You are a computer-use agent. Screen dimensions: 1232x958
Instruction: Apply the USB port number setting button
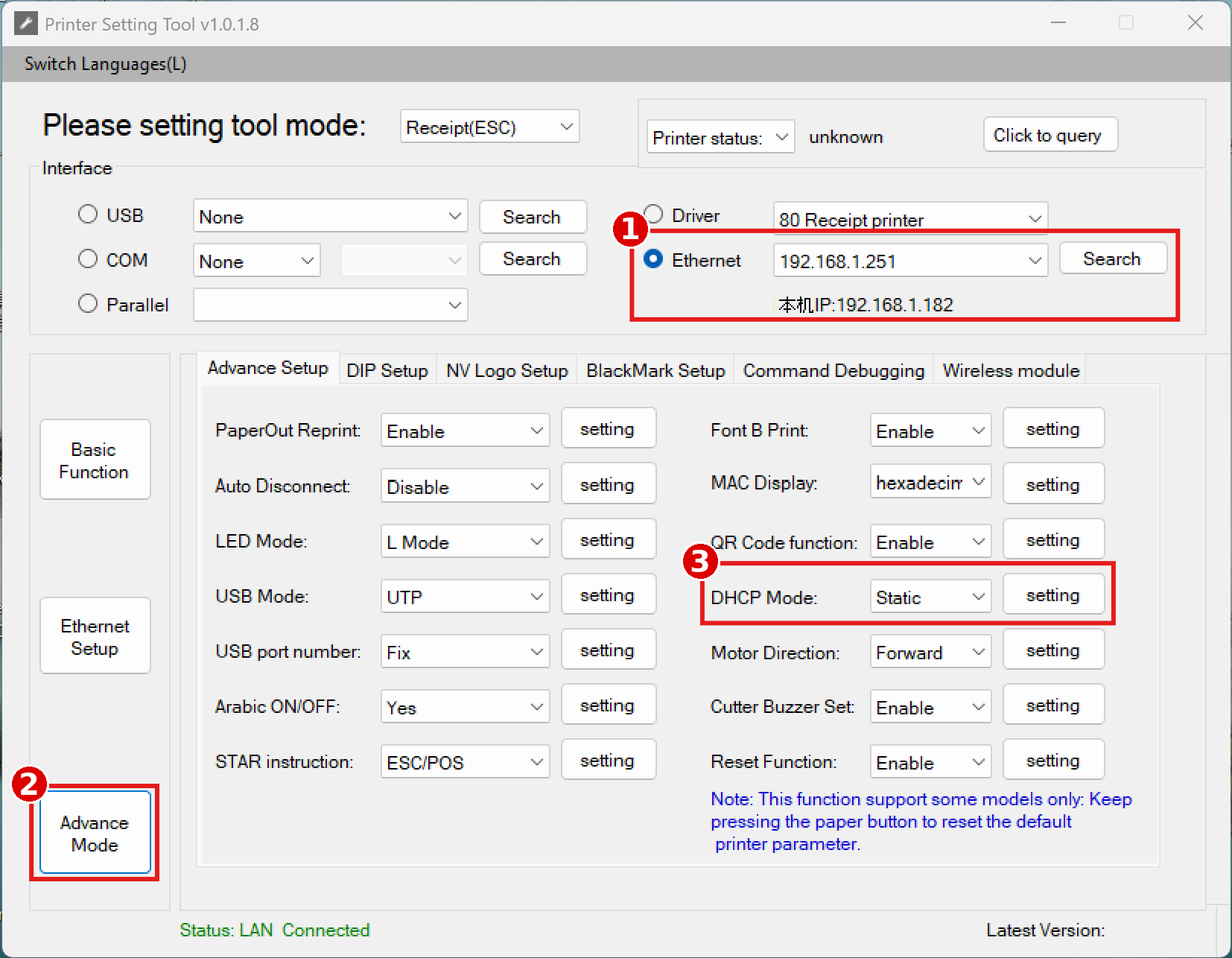coord(609,650)
